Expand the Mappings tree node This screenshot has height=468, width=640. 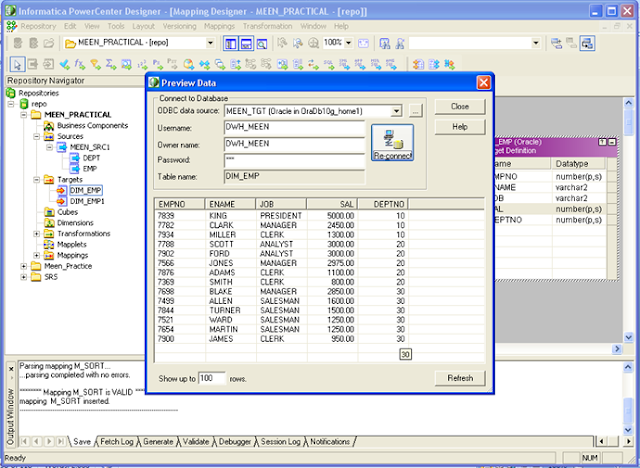click(x=36, y=255)
